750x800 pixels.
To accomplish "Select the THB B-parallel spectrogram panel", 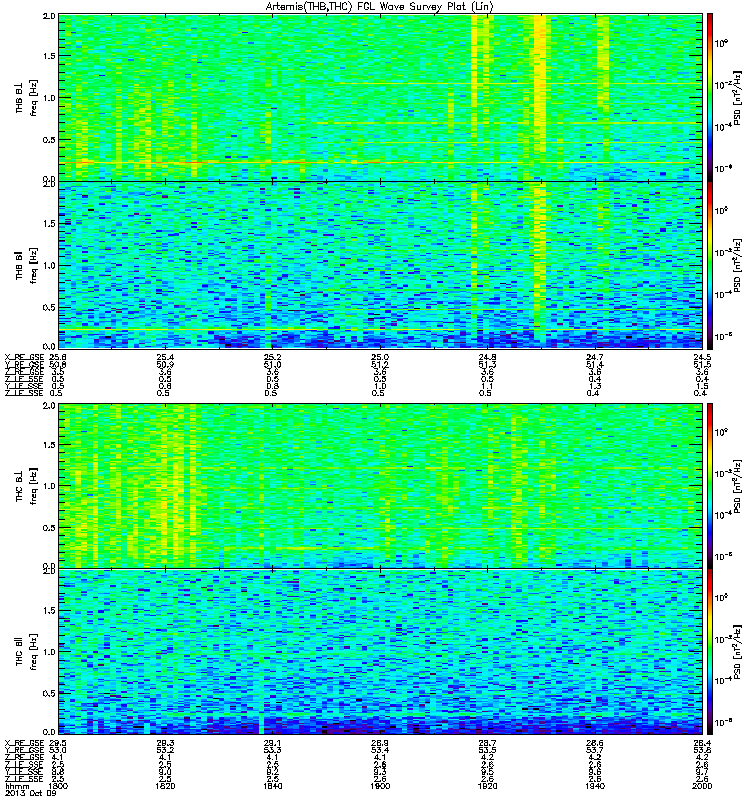I will click(x=381, y=265).
